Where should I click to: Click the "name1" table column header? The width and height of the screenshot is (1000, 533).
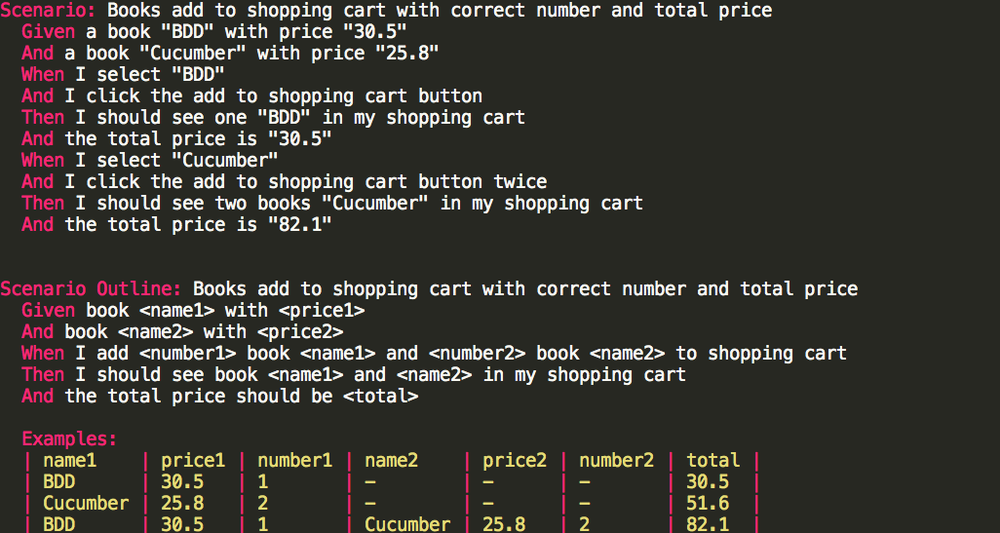(70, 460)
